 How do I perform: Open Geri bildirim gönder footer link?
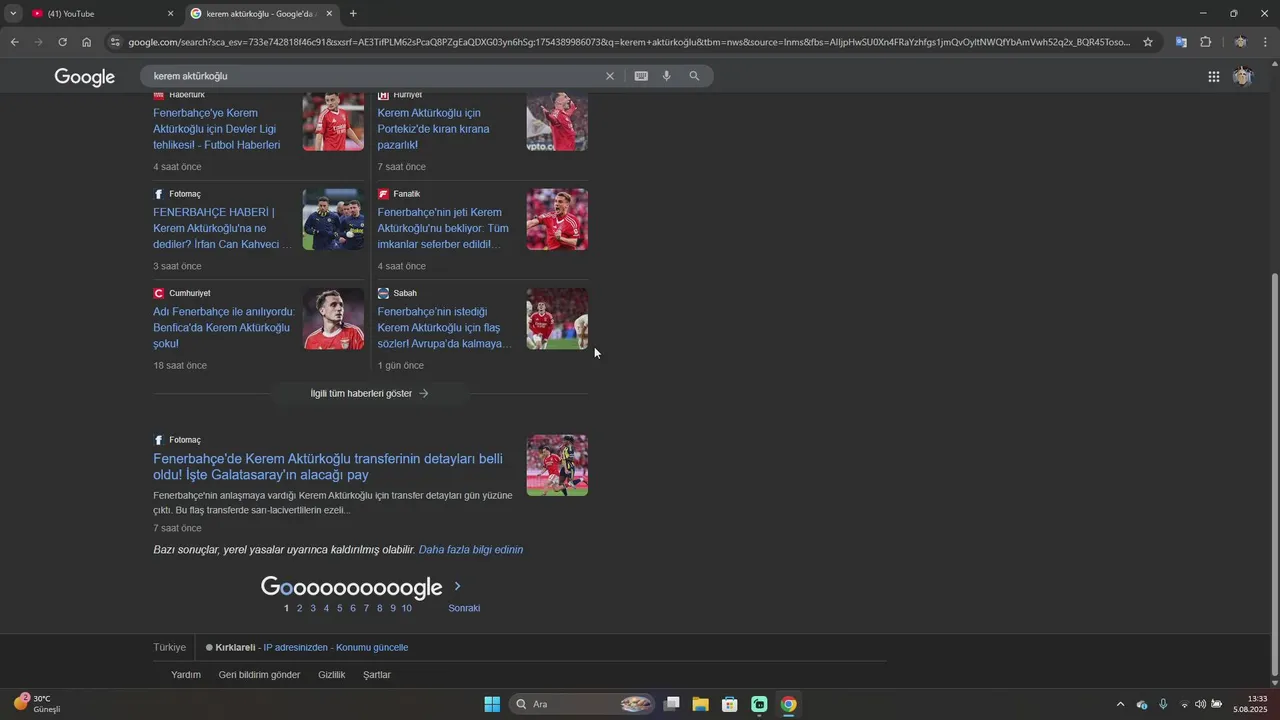point(259,675)
